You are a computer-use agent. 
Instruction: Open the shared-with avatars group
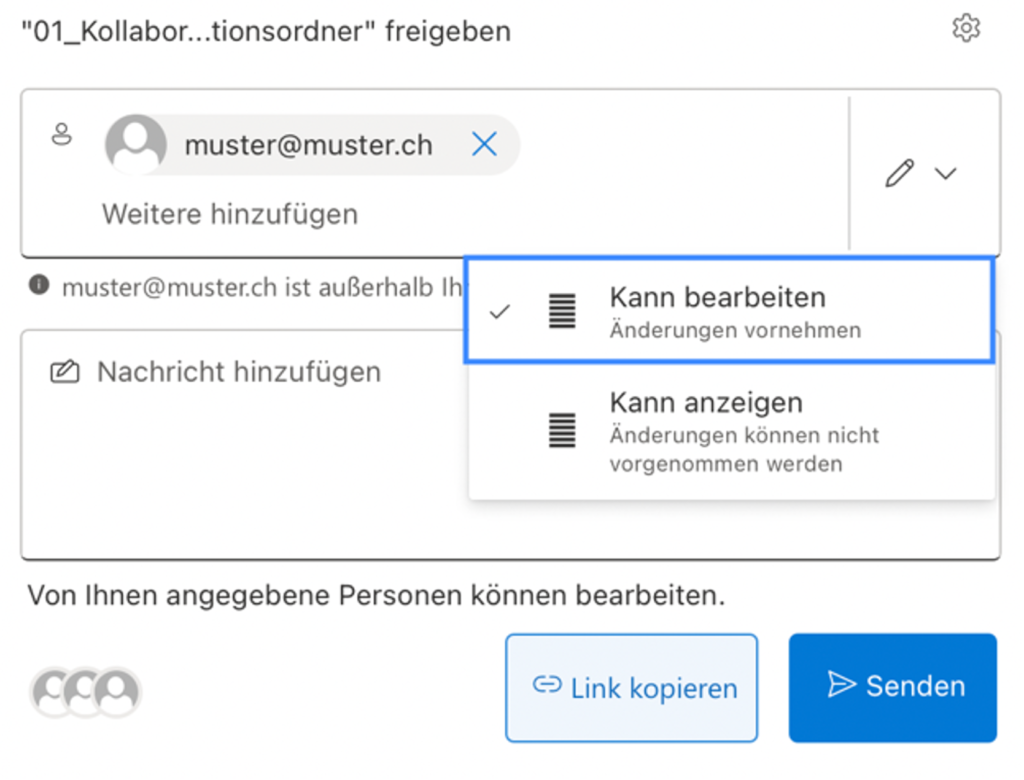(86, 691)
